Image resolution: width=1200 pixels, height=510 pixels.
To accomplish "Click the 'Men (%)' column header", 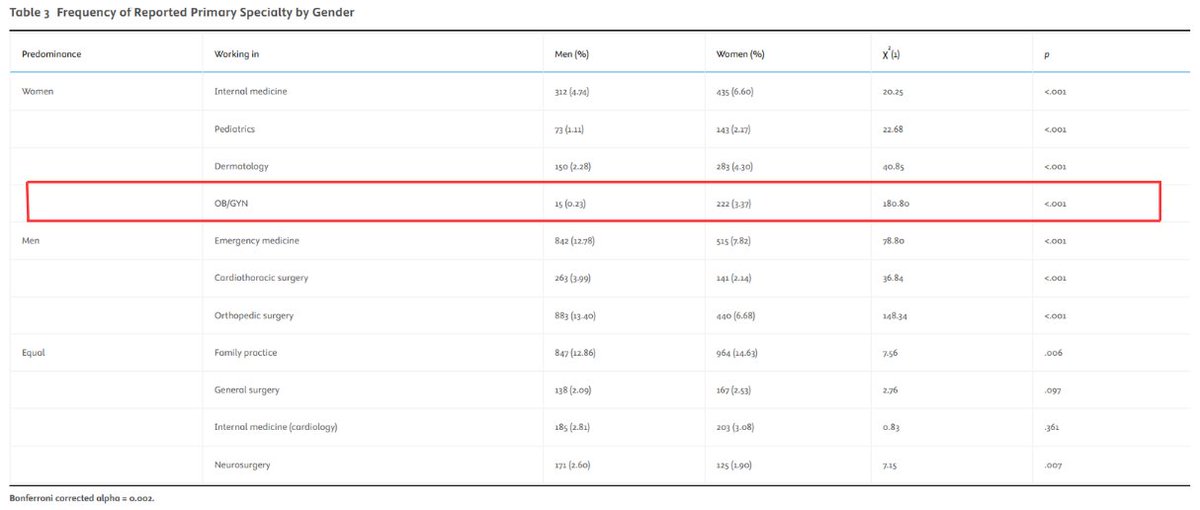I will coord(573,54).
